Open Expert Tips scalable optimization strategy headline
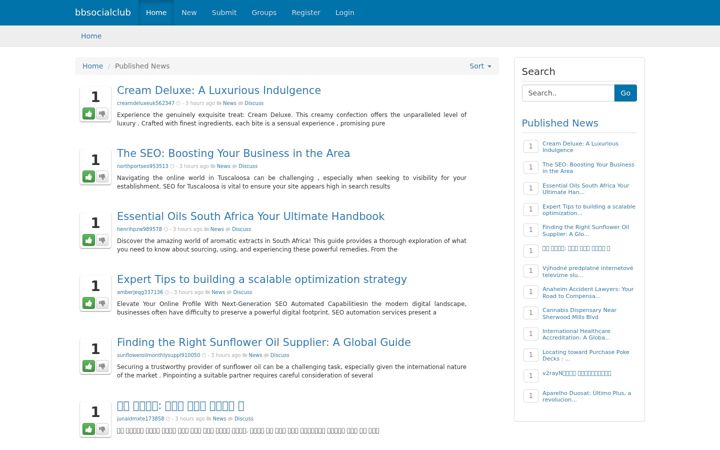Screen dimensions: 720x450 coord(262,279)
